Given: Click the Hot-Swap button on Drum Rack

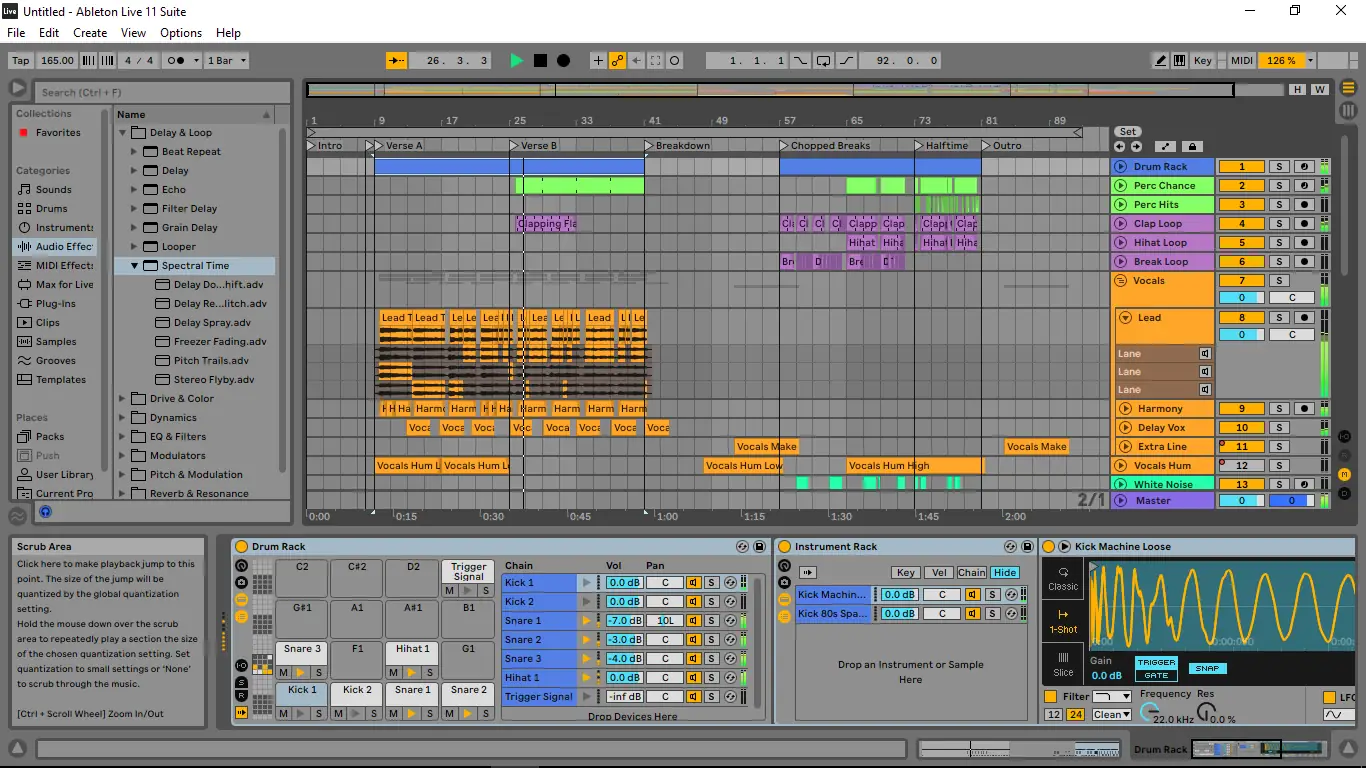Looking at the screenshot, I should click(743, 547).
